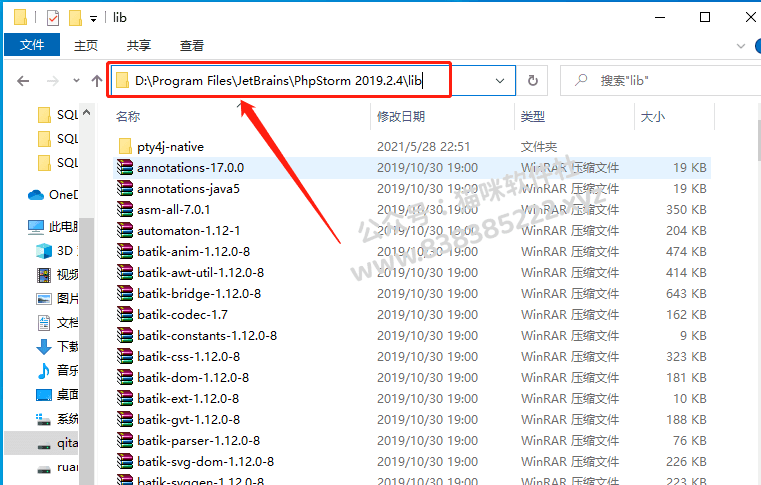761x485 pixels.
Task: Open Quick Access toolbar customize dropdown
Action: point(93,19)
